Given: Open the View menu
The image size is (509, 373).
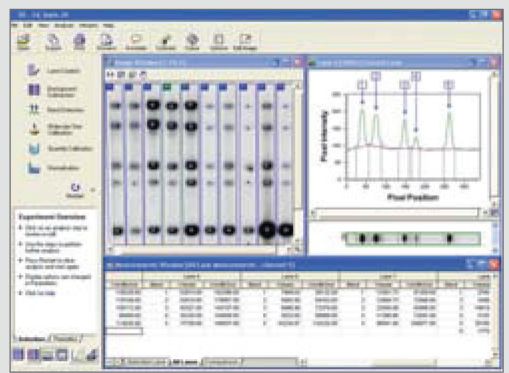Looking at the screenshot, I should point(44,26).
